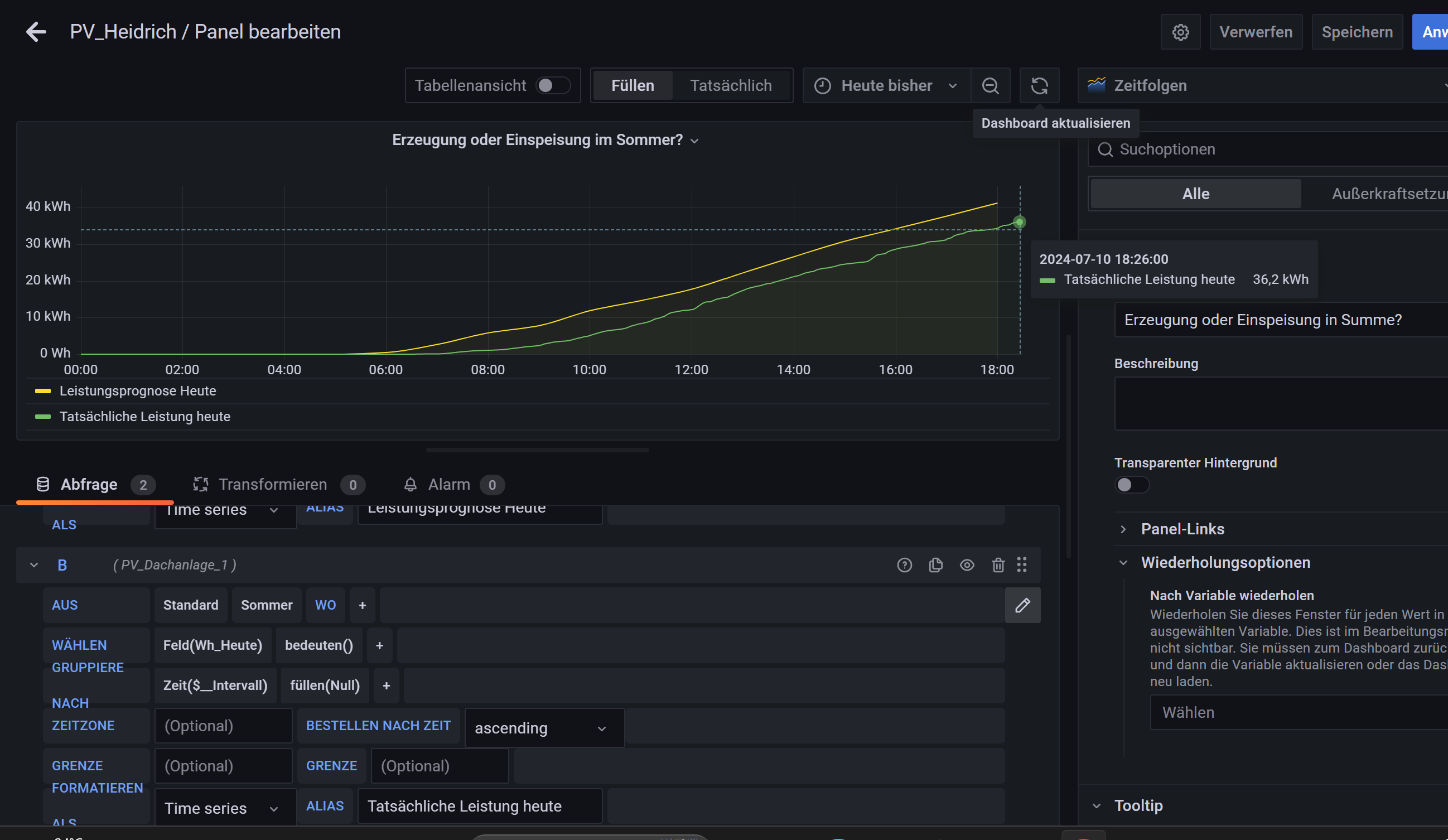This screenshot has height=840, width=1448.
Task: Enable Transparenter Hintergrund switch
Action: (x=1131, y=484)
